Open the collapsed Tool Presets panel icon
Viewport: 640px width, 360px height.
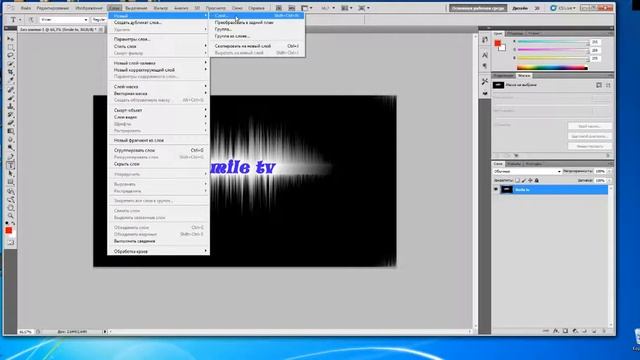(x=485, y=81)
